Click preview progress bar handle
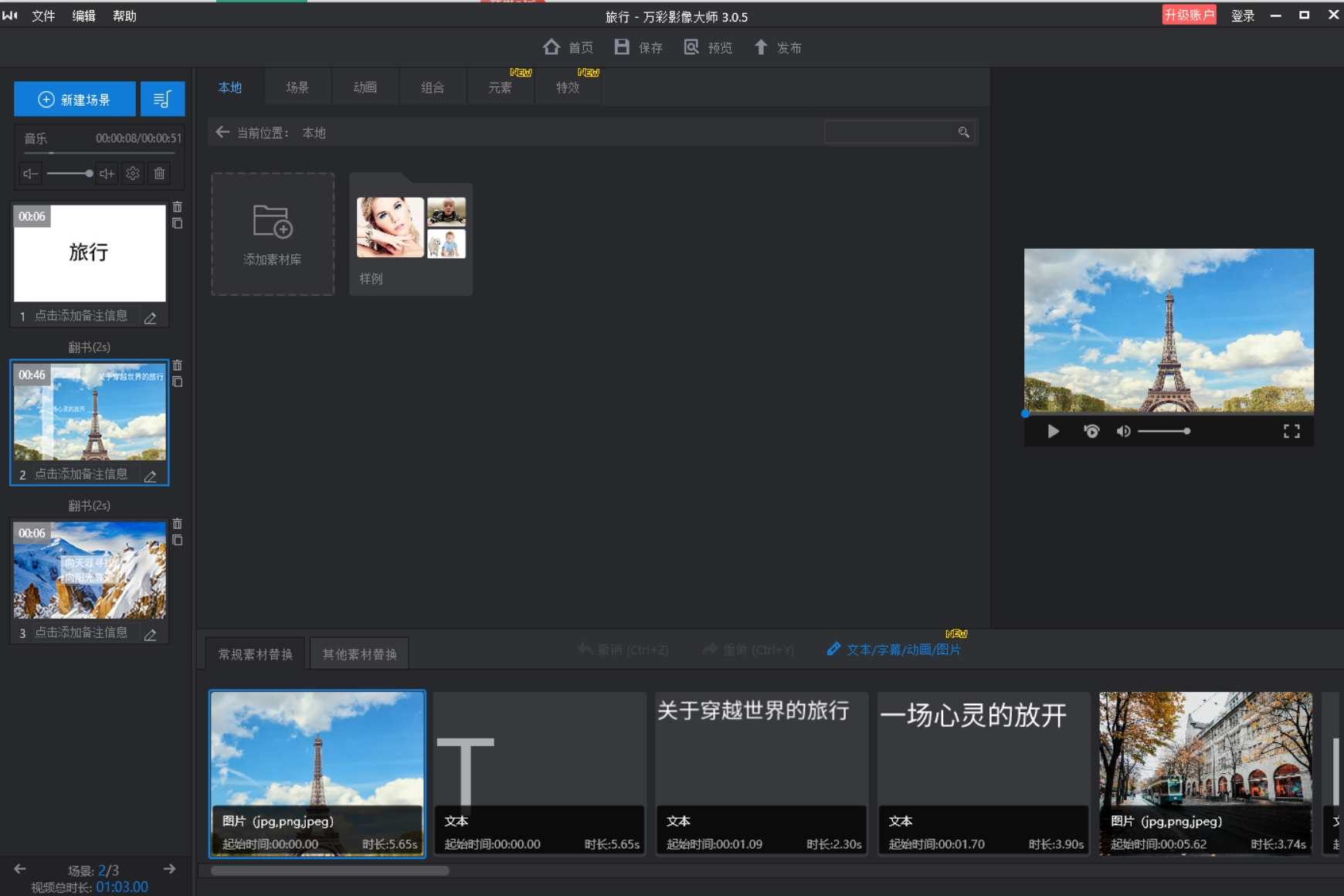This screenshot has width=1344, height=896. point(1025,413)
